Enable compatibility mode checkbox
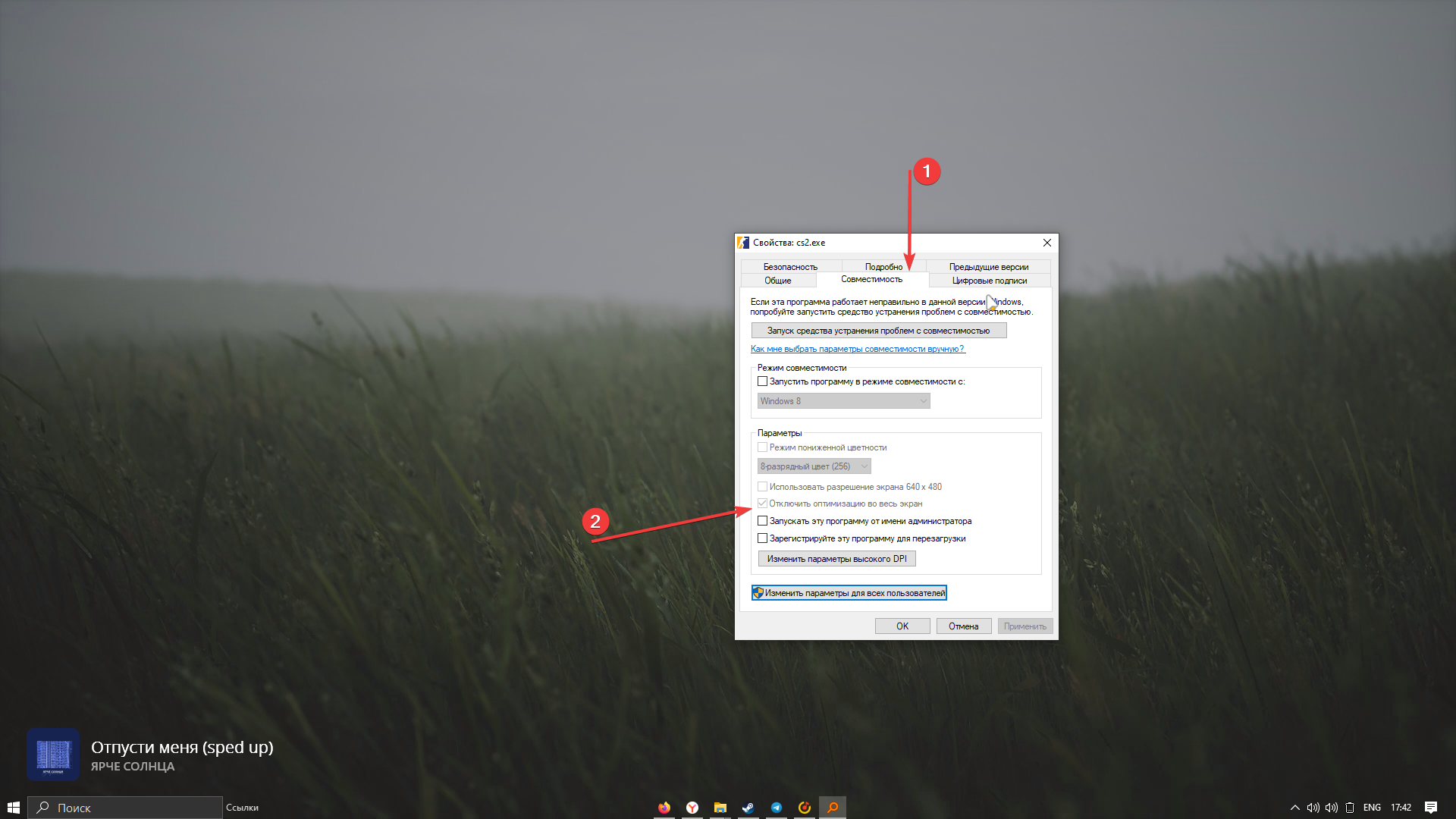The height and width of the screenshot is (819, 1456). (763, 381)
